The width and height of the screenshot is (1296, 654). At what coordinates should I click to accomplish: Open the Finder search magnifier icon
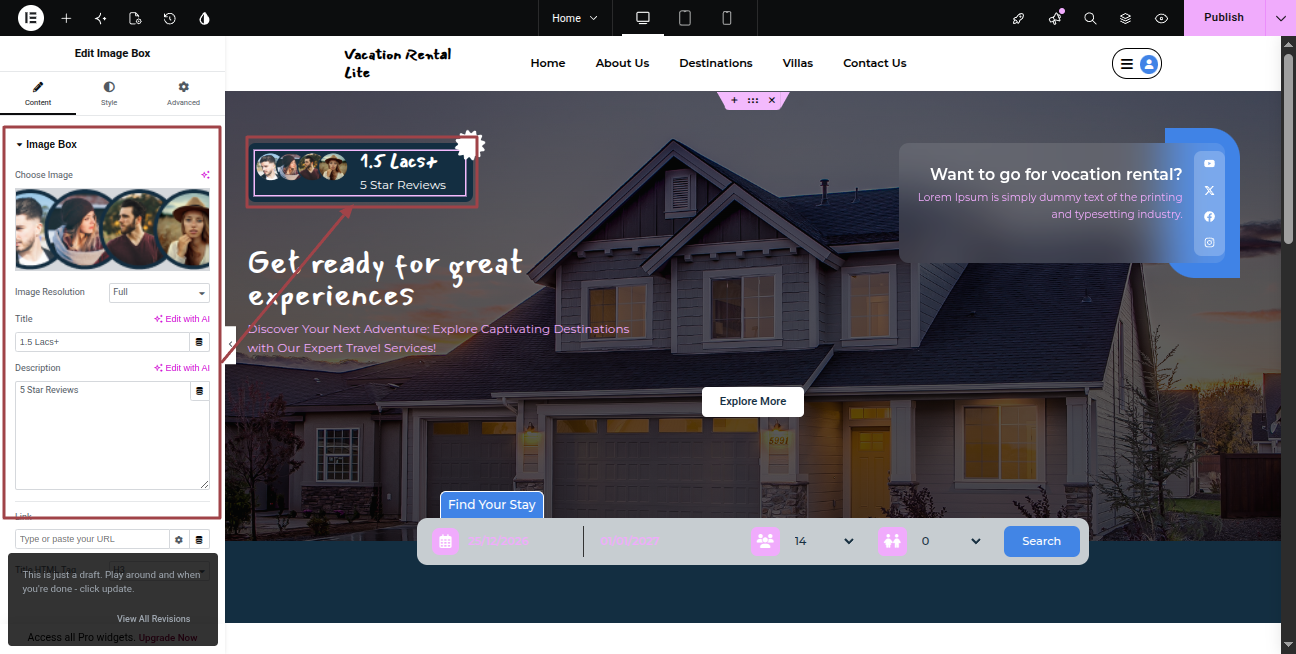point(1090,18)
